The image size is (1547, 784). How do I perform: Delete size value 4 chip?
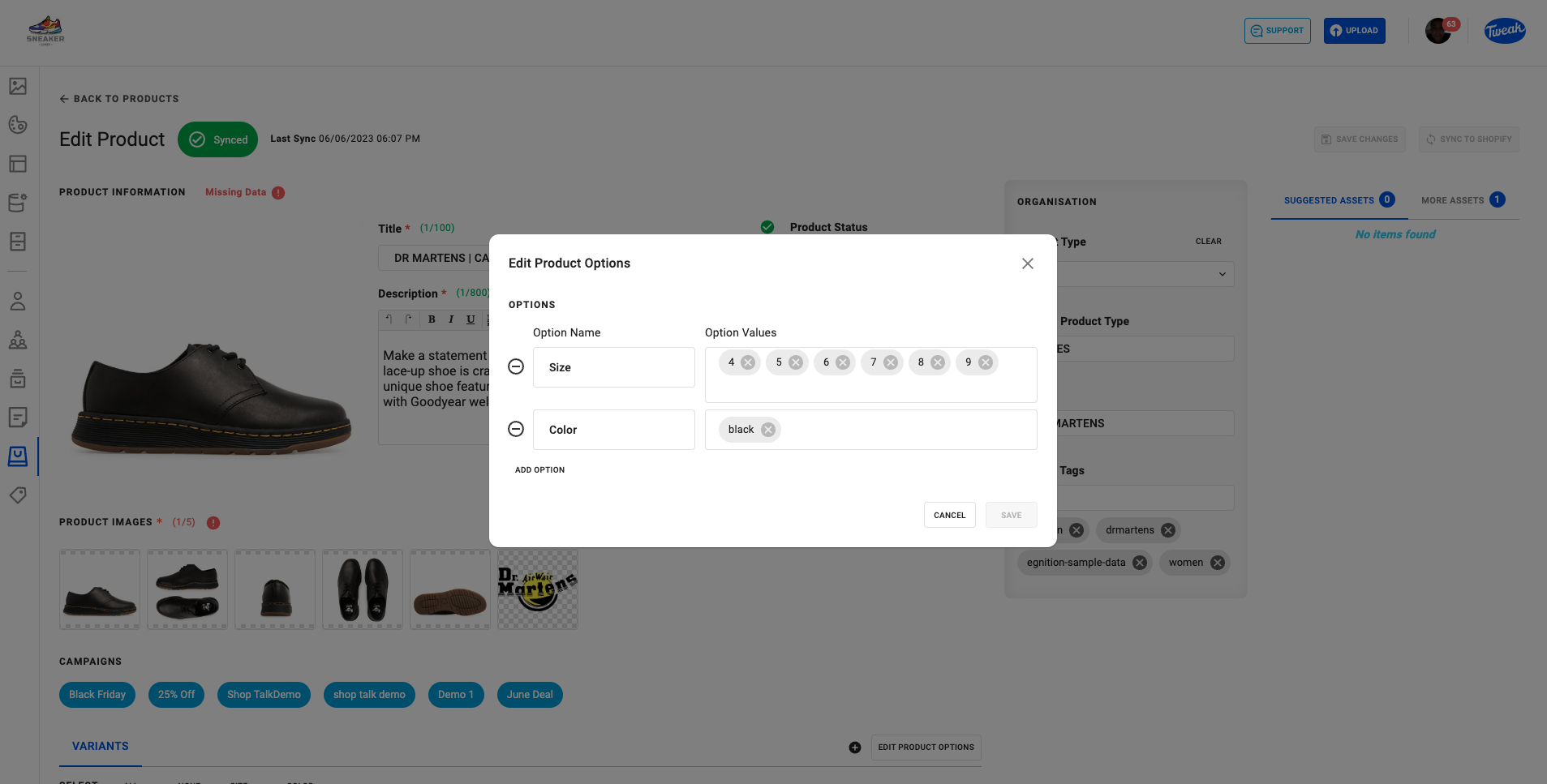coord(748,362)
